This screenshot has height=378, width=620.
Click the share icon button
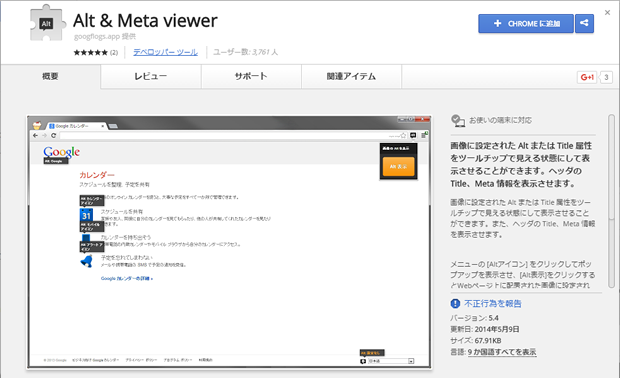[x=584, y=24]
